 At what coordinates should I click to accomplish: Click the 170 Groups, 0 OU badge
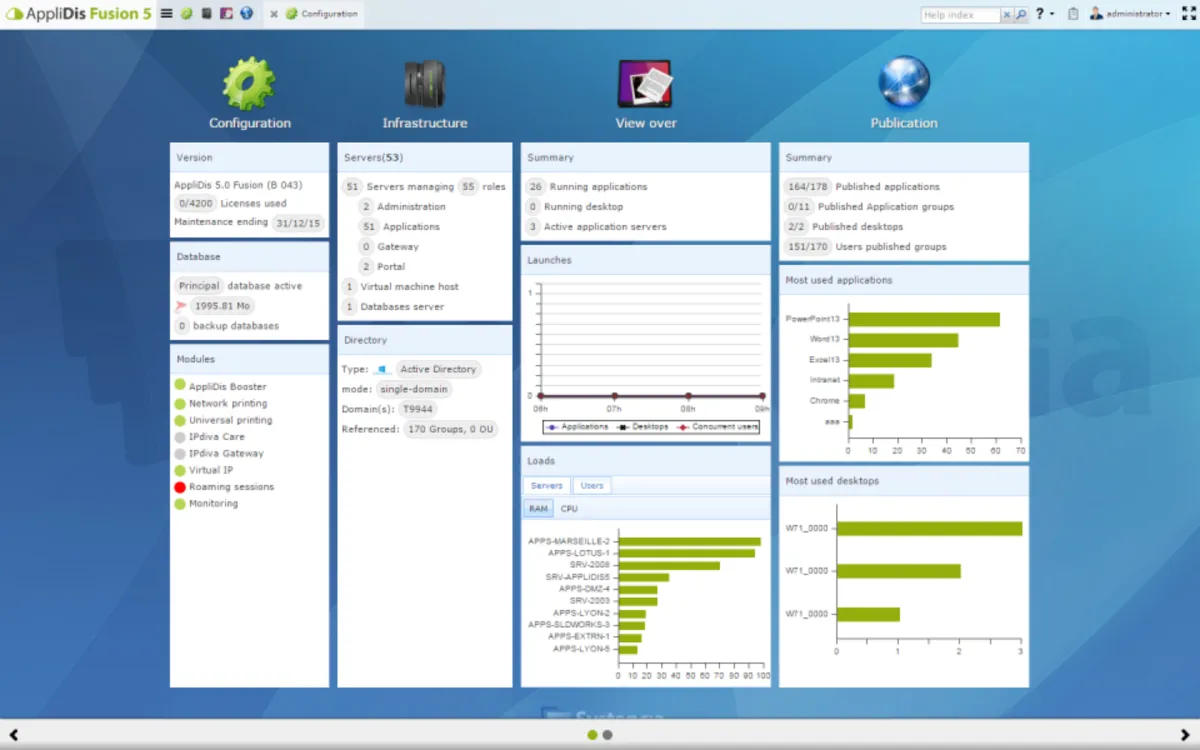450,429
